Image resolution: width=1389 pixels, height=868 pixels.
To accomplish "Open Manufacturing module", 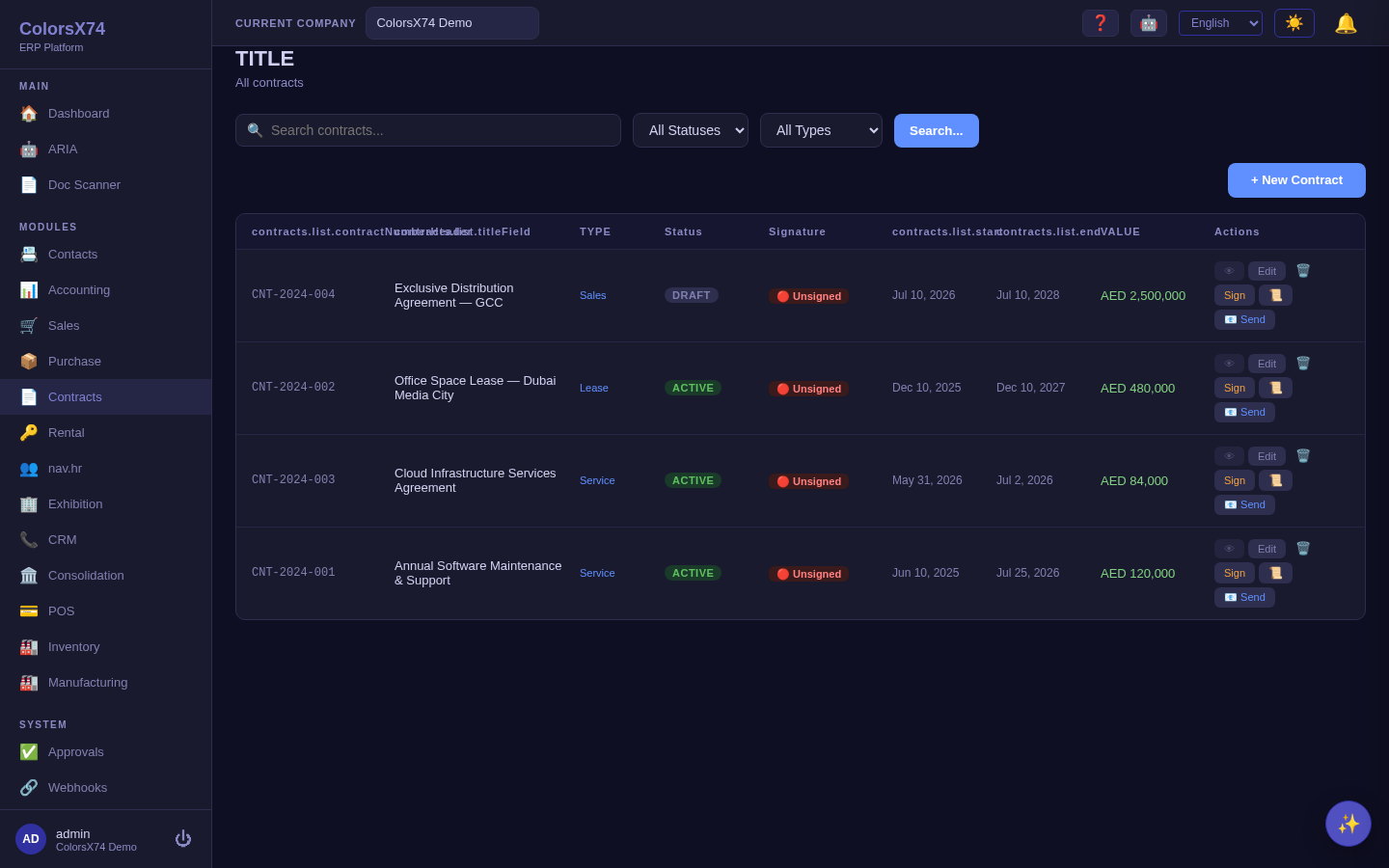I will tap(105, 683).
